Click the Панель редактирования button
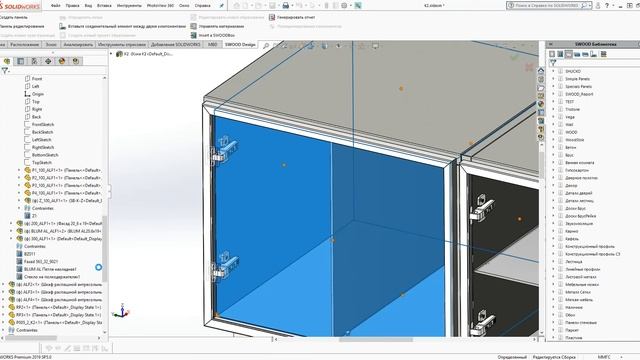The height and width of the screenshot is (360, 640). [x=22, y=26]
